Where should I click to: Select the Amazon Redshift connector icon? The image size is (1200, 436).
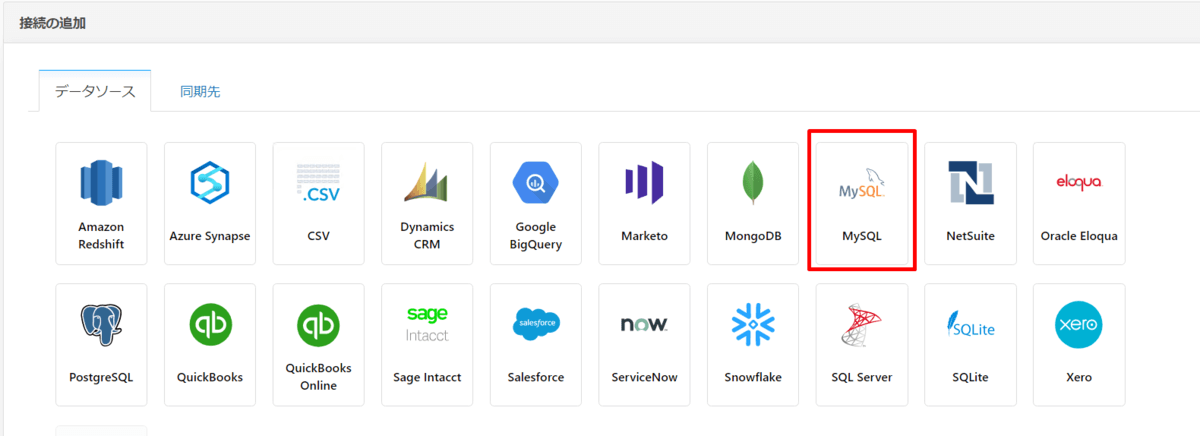coord(101,203)
